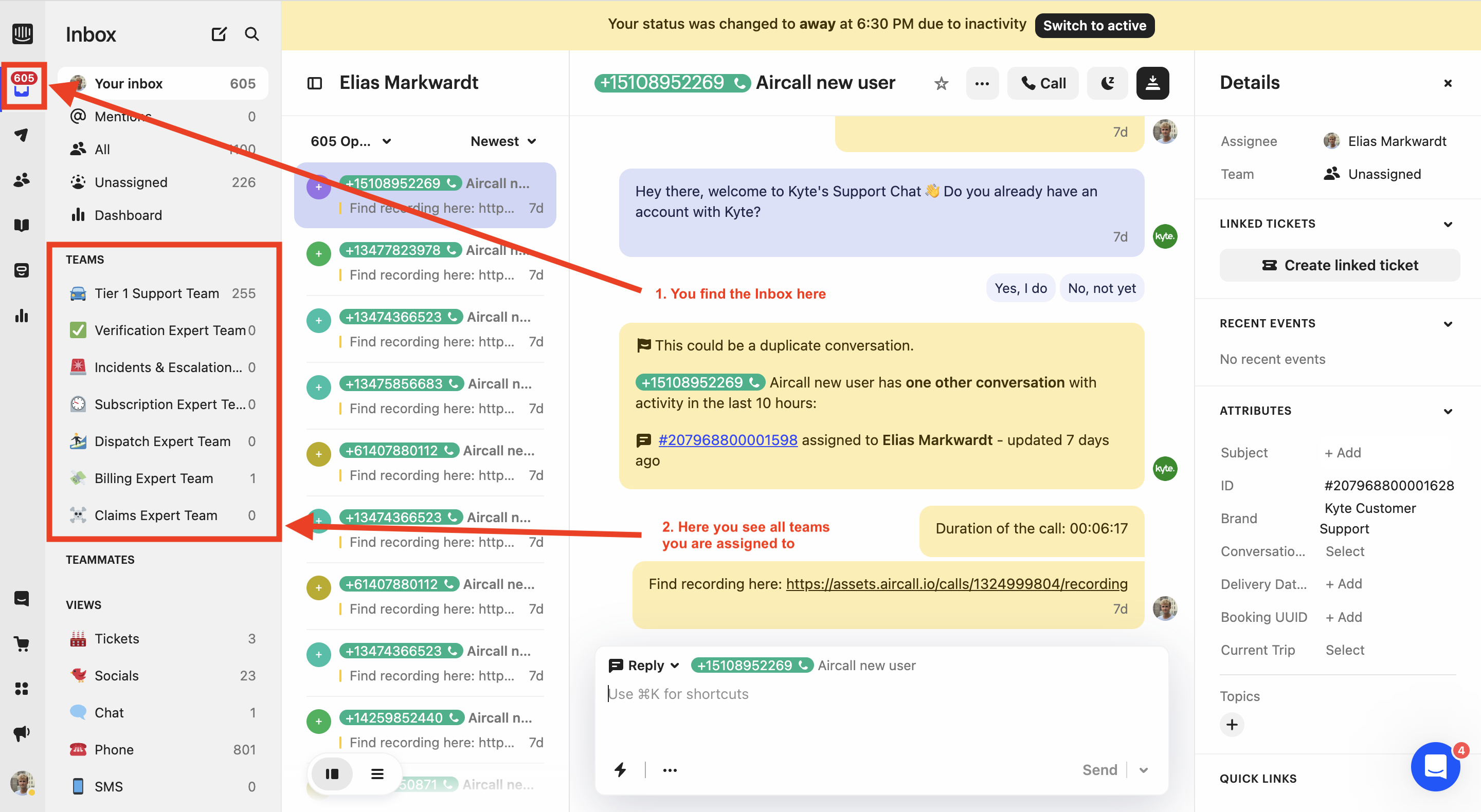
Task: Open the Inbox icon with 605 badge
Action: (x=23, y=85)
